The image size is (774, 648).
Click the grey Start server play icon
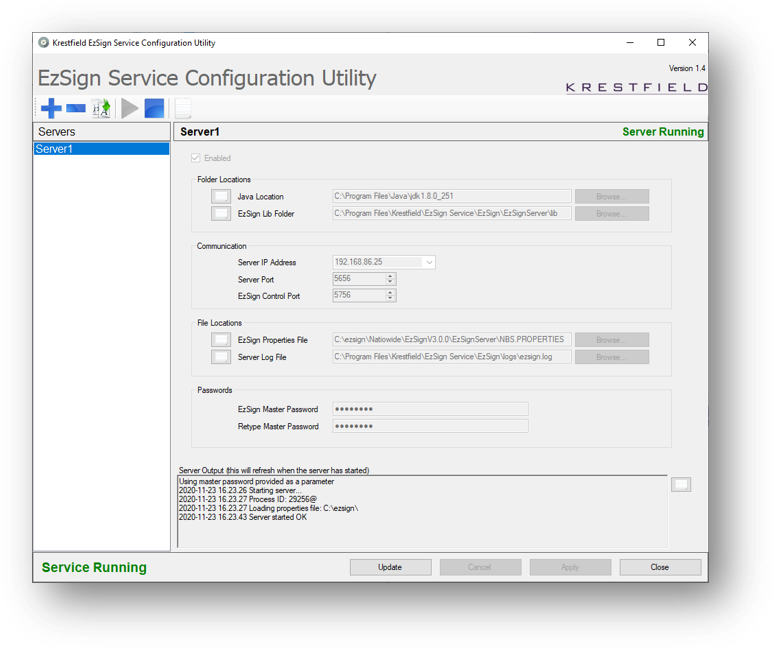click(129, 108)
